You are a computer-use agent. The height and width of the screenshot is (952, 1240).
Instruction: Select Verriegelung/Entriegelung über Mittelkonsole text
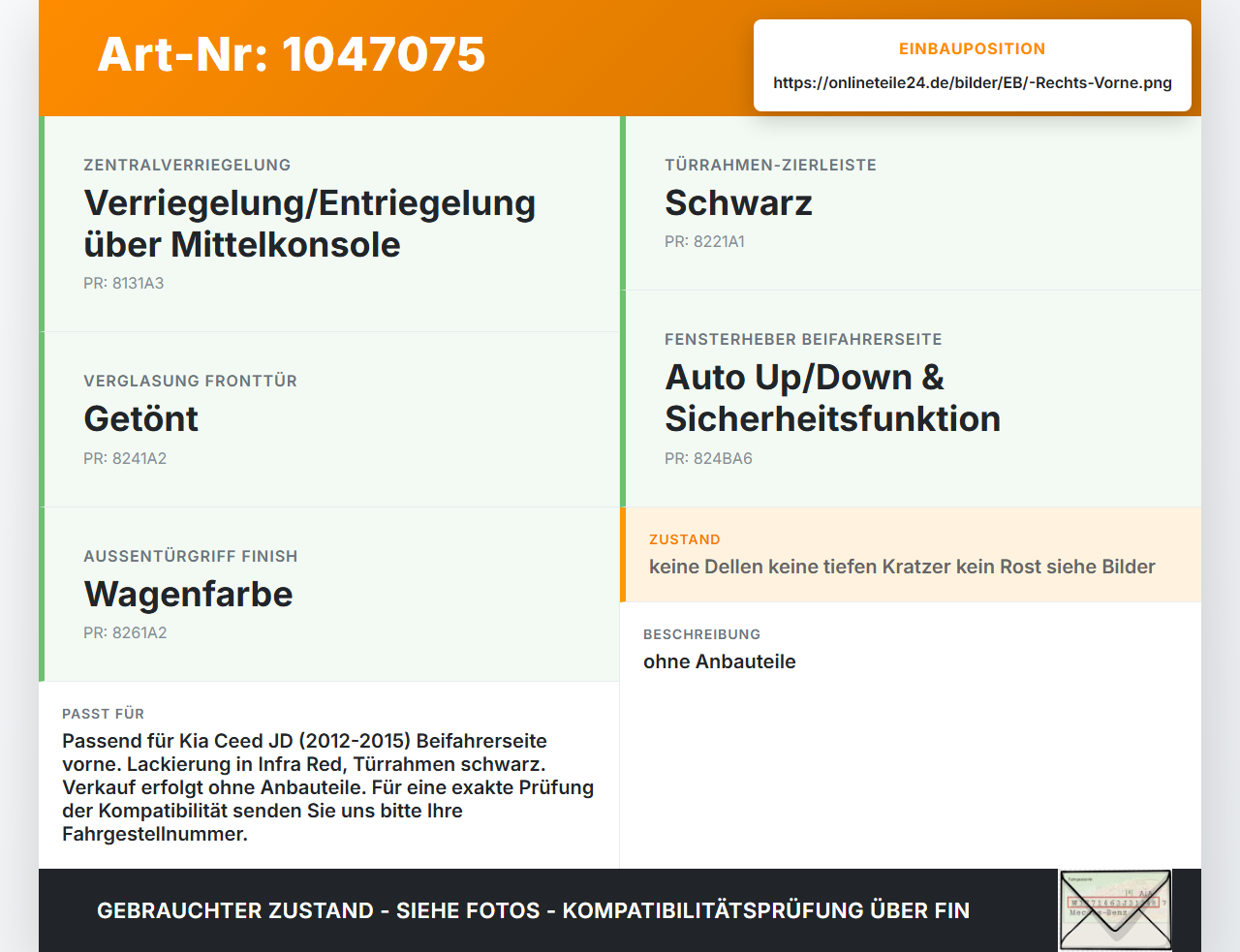310,224
